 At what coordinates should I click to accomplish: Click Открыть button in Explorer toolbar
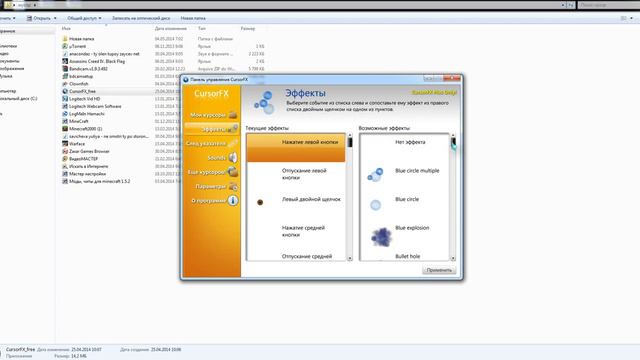(39, 18)
